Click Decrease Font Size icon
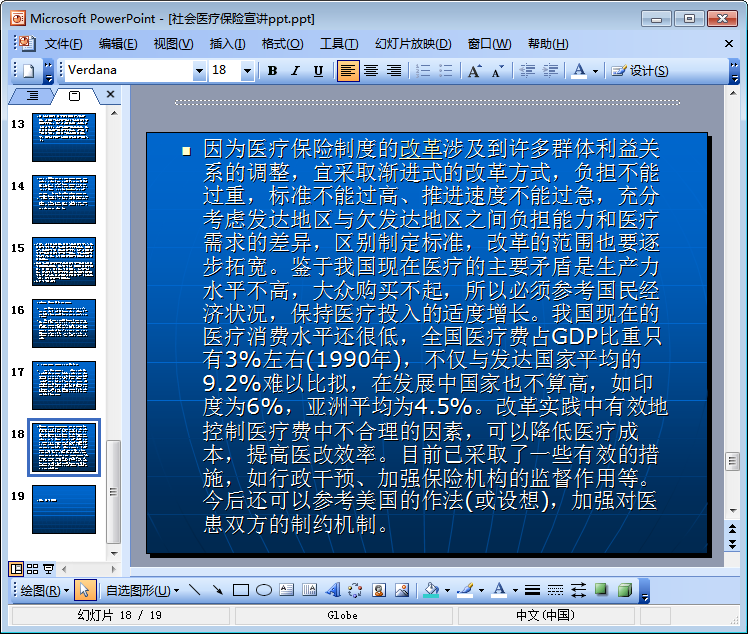 click(x=497, y=71)
